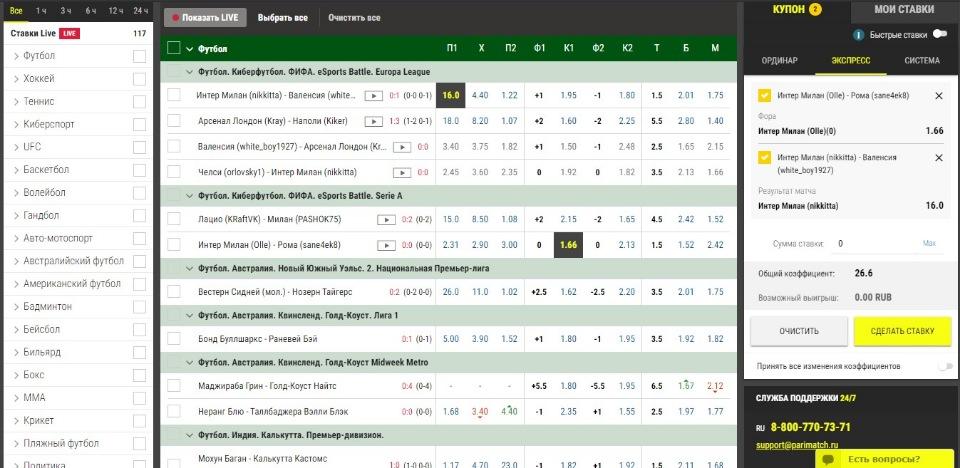
Task: Collapse the green Футбол section header
Action: click(189, 49)
